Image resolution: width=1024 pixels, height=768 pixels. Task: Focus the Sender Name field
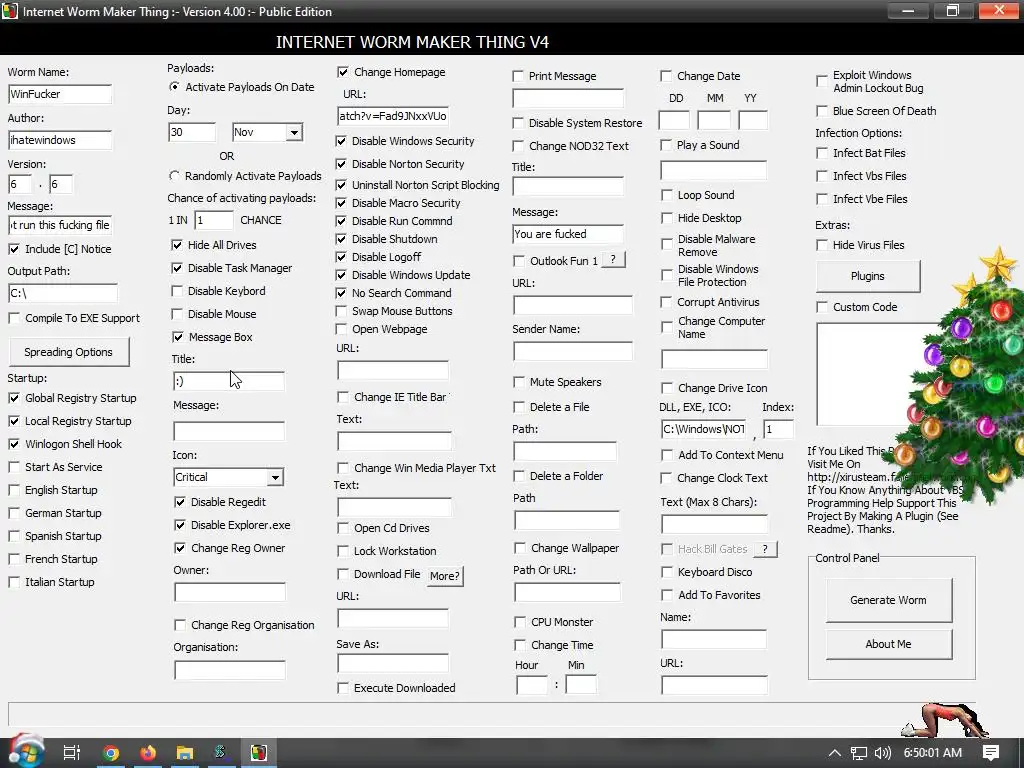coord(573,351)
